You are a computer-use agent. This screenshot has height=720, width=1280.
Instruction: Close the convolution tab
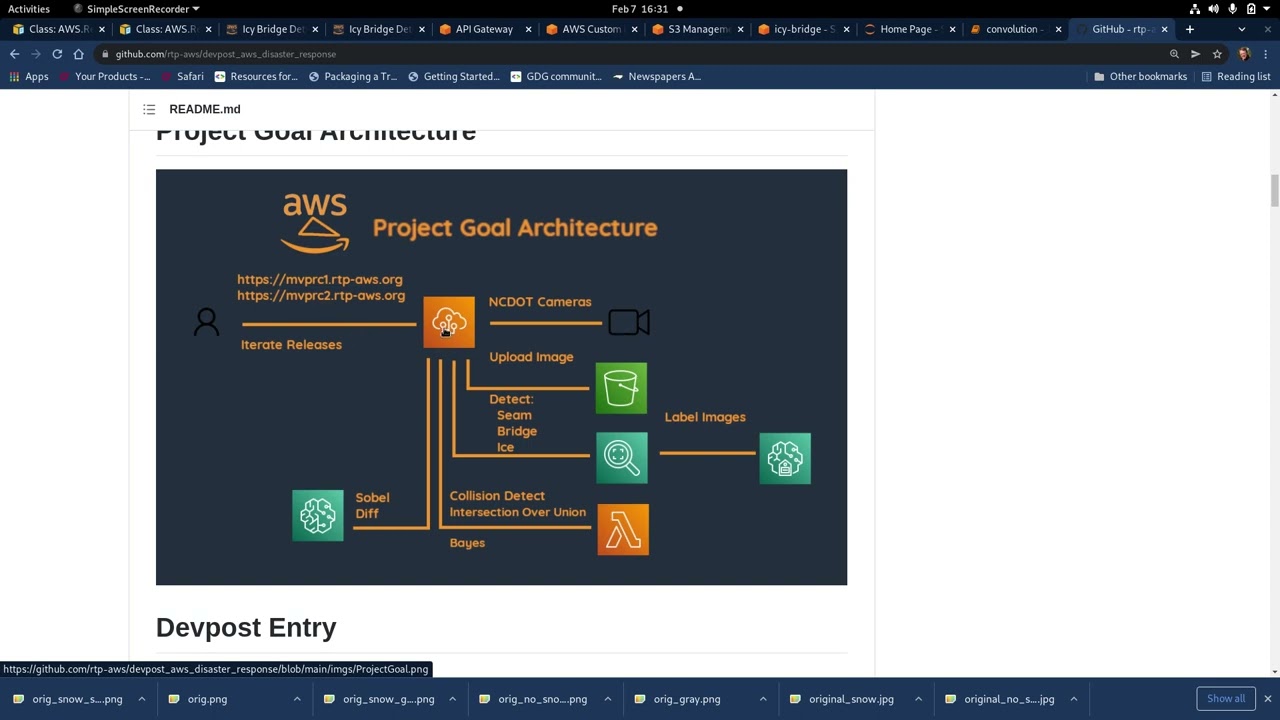coord(1058,29)
